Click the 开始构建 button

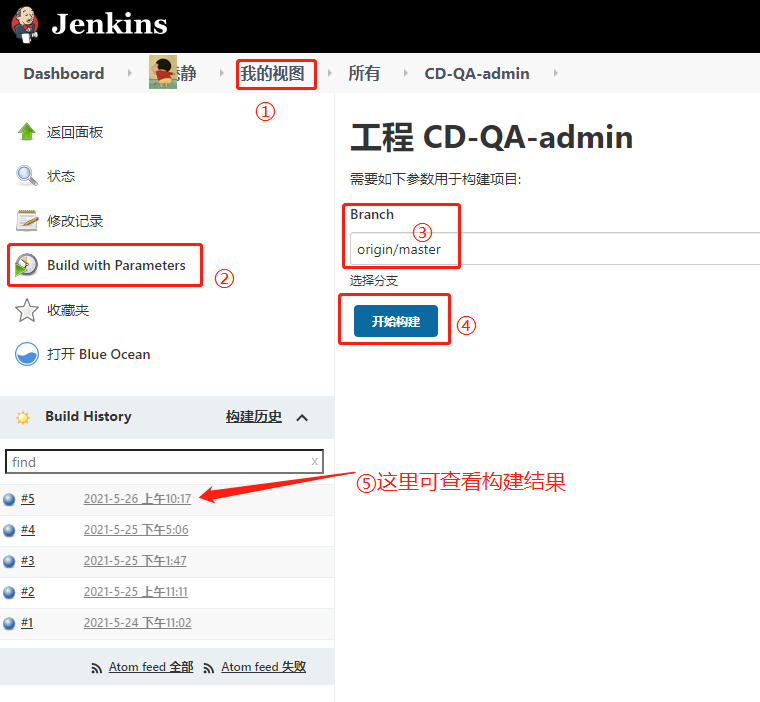coord(396,321)
